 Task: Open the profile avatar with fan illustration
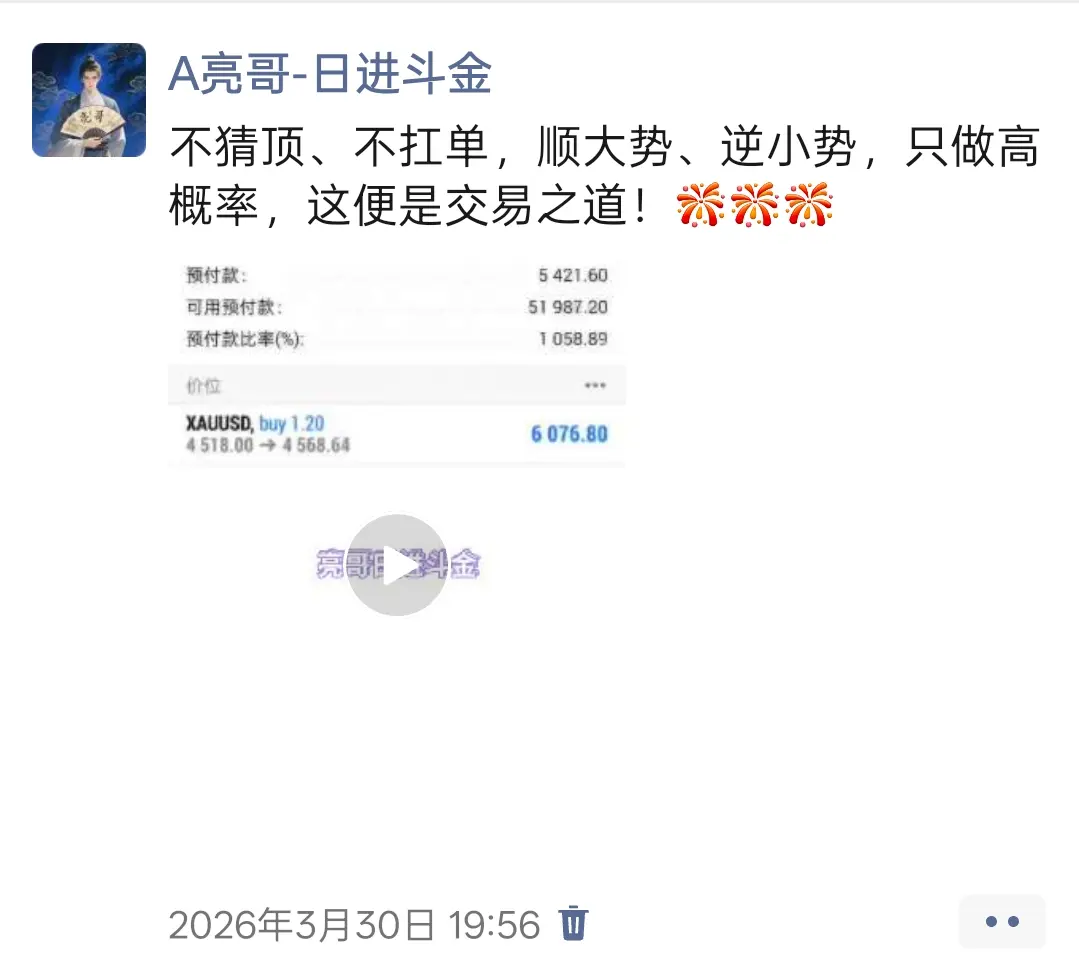click(x=89, y=100)
